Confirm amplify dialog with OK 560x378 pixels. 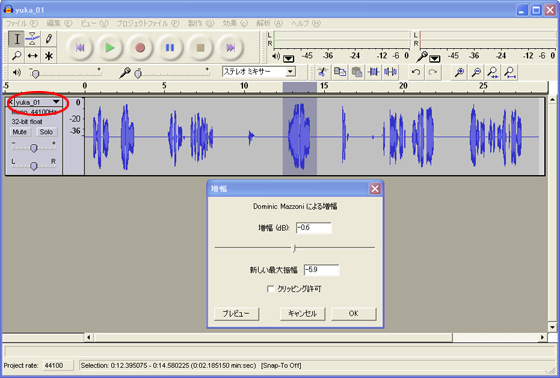click(354, 314)
